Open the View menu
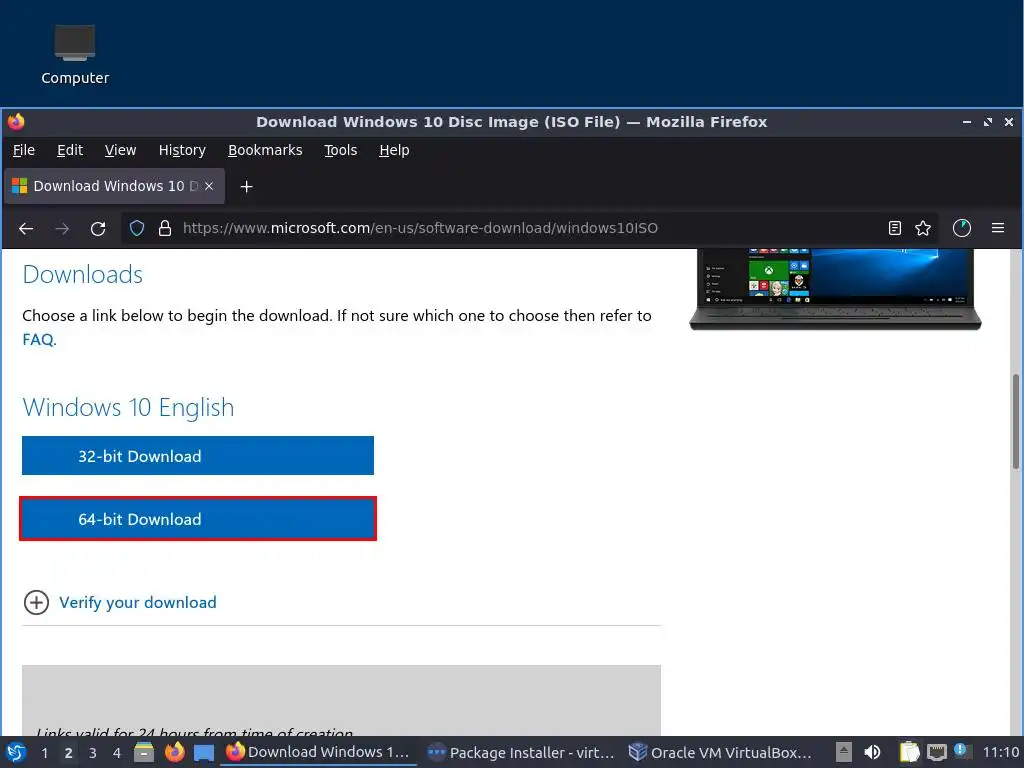 click(120, 150)
